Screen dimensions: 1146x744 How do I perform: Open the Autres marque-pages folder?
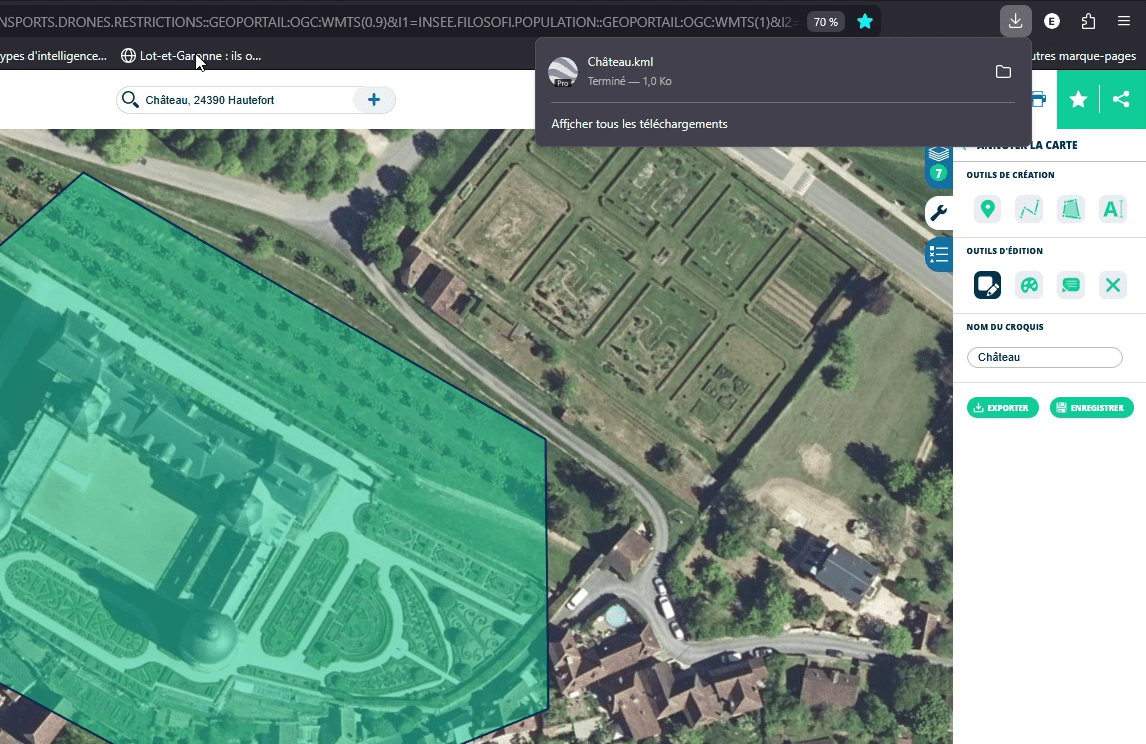[1084, 56]
